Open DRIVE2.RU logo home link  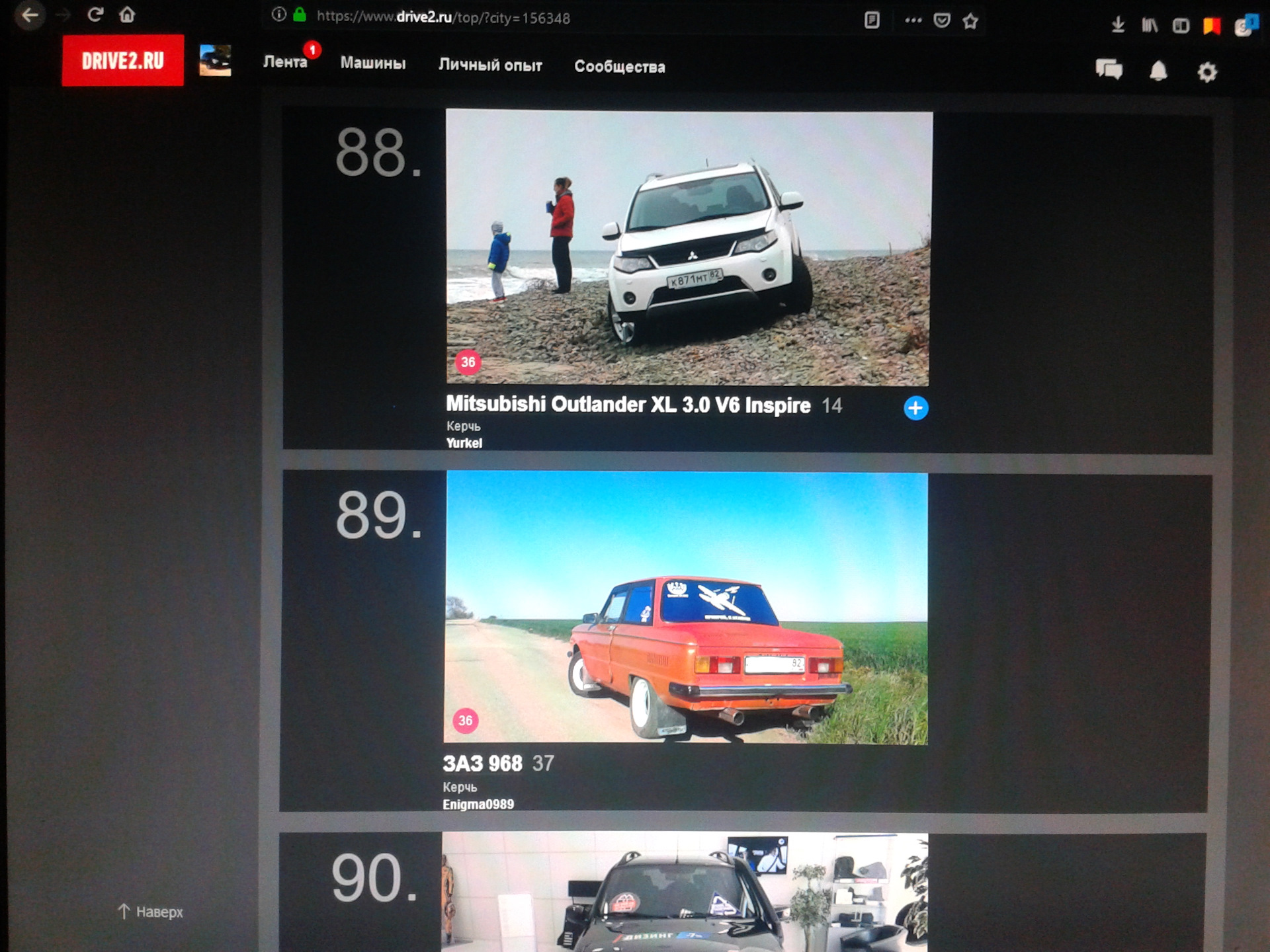123,61
